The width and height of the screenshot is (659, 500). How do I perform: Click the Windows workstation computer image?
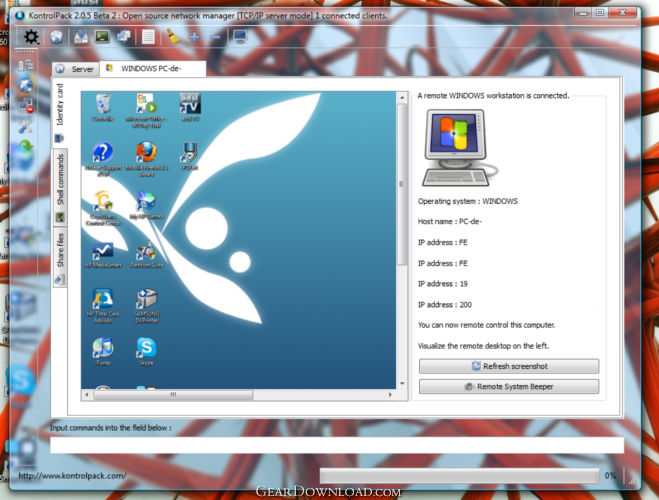[x=459, y=147]
